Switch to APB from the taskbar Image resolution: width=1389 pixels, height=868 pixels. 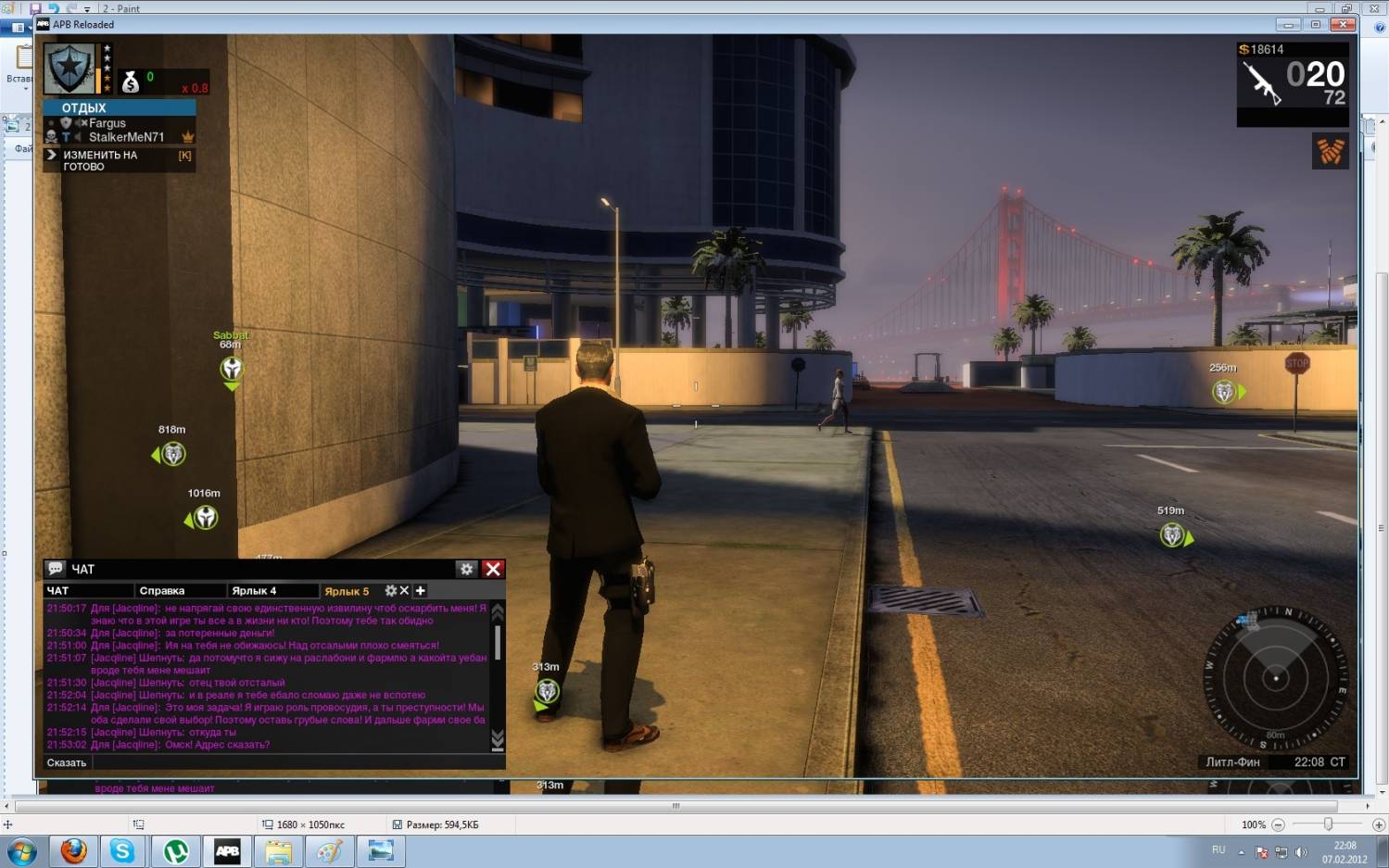[227, 851]
